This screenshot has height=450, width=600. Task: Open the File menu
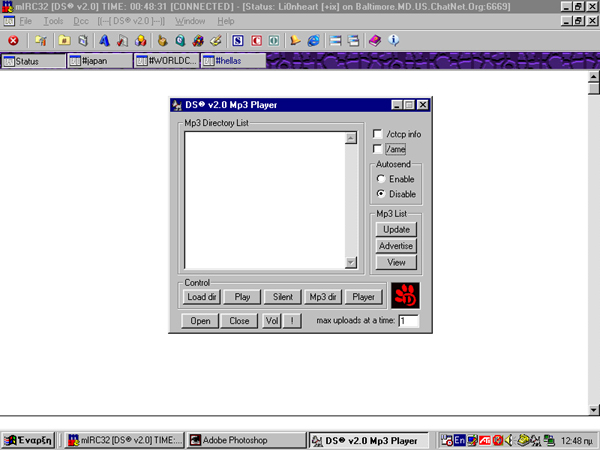[26, 21]
